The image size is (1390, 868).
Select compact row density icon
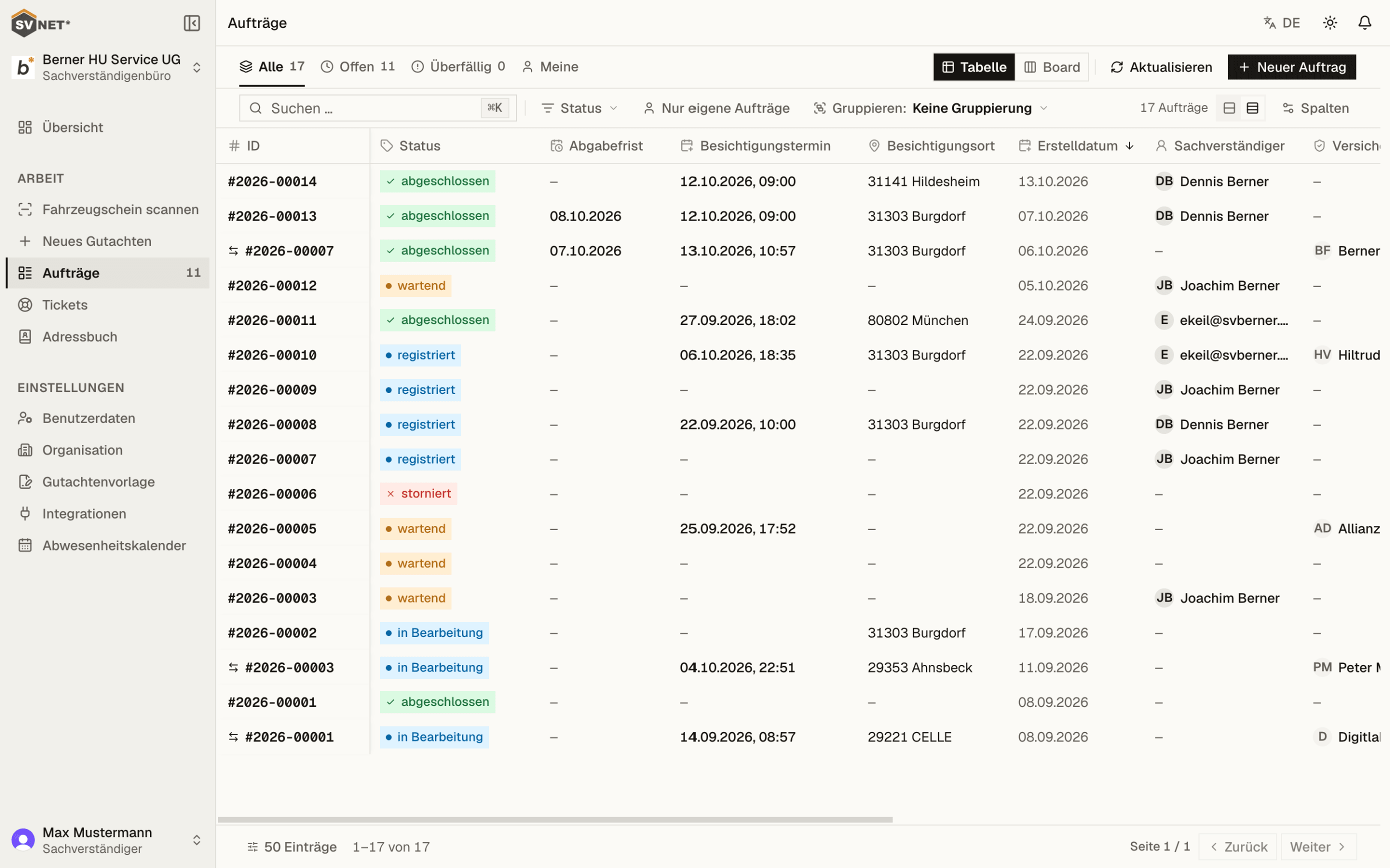(1252, 108)
